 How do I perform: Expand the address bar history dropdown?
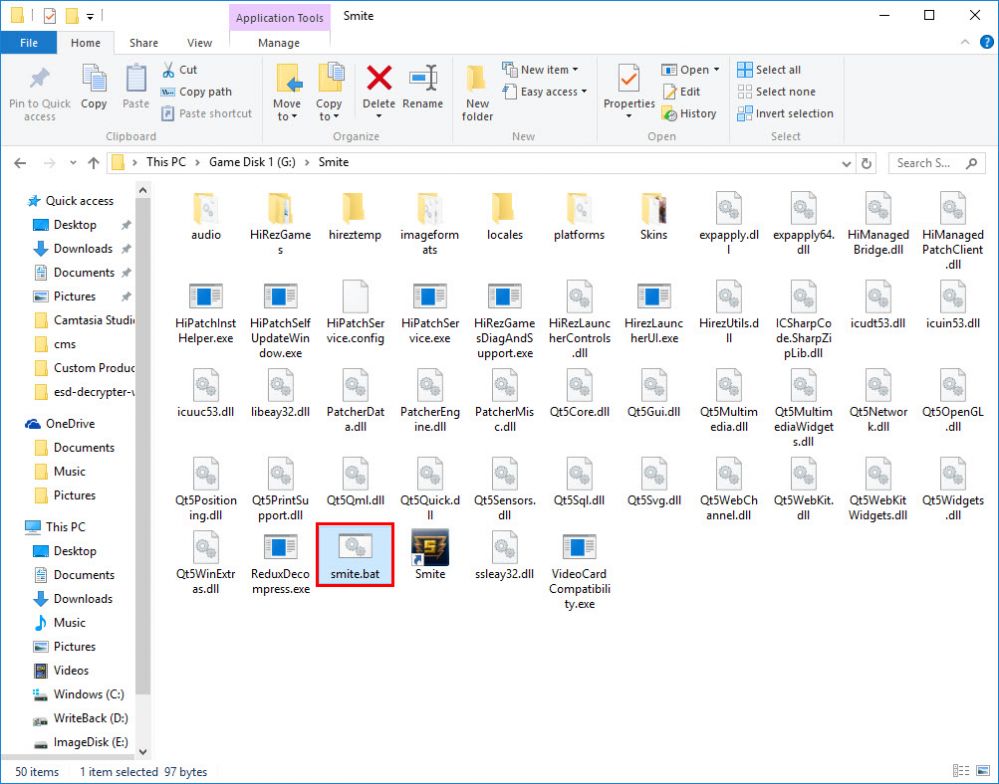point(846,162)
